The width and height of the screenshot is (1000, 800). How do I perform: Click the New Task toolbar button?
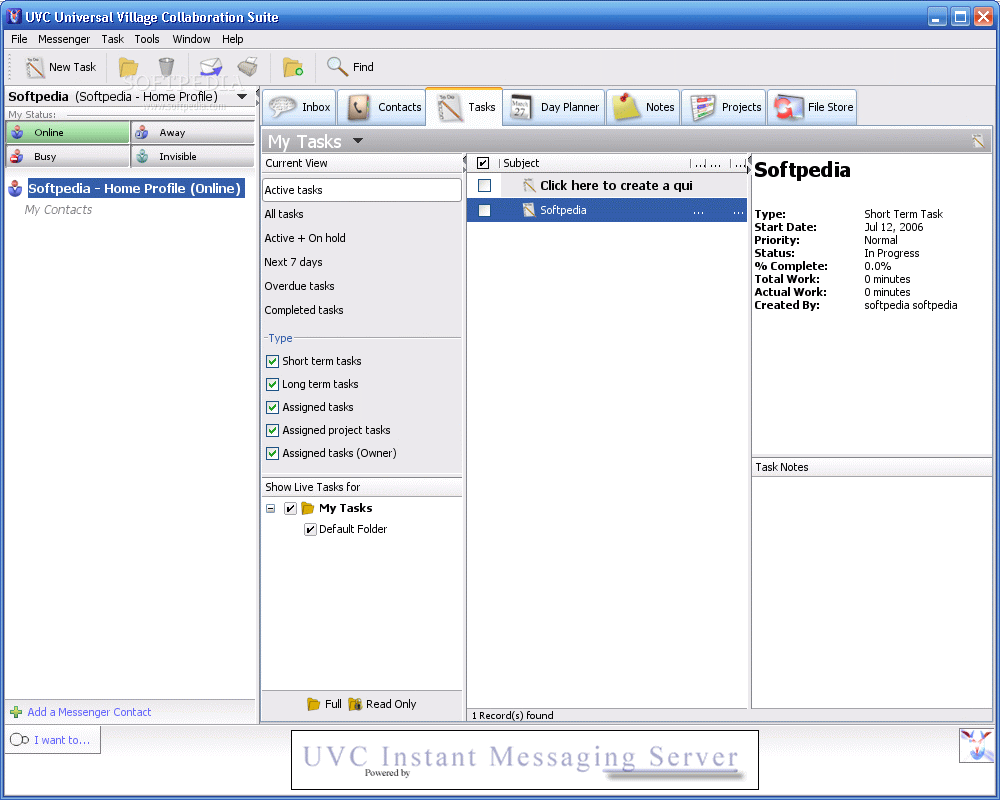point(61,67)
